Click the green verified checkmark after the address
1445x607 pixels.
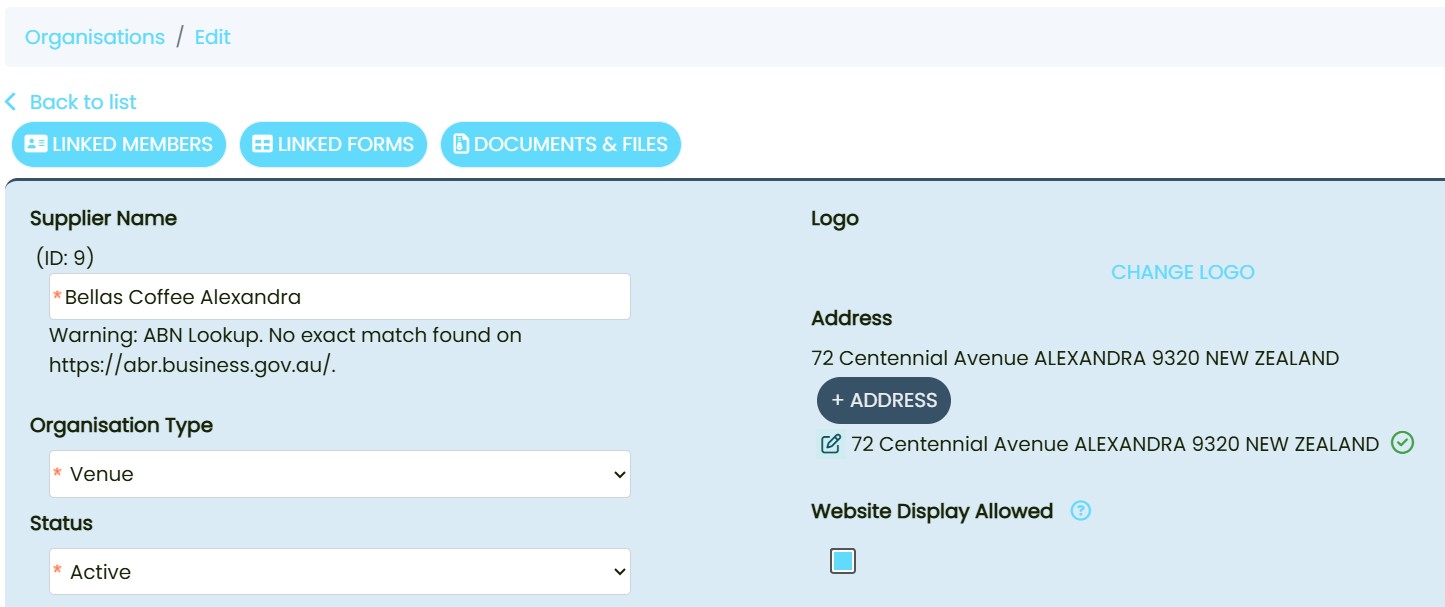[1402, 443]
